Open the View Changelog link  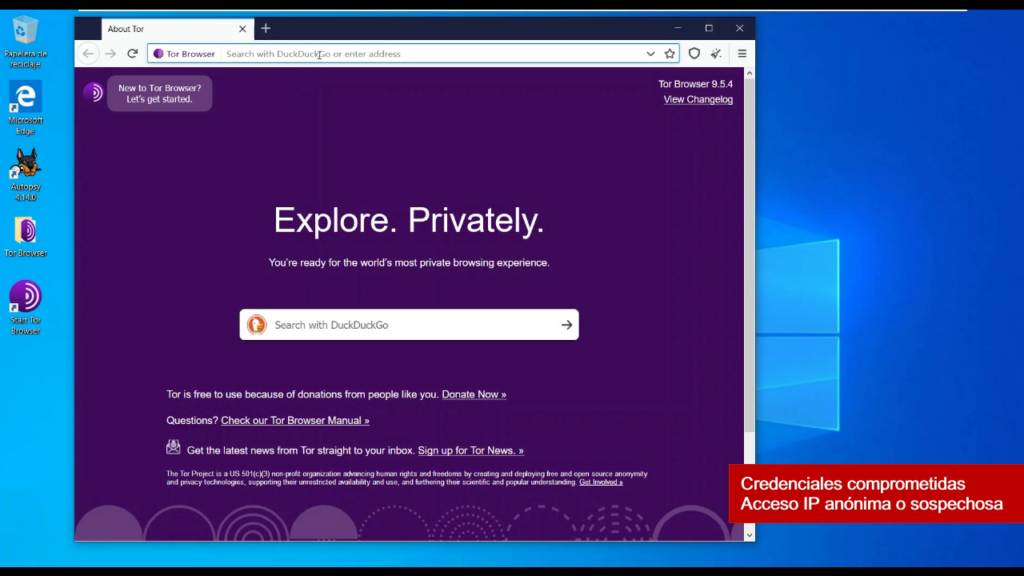click(x=698, y=99)
